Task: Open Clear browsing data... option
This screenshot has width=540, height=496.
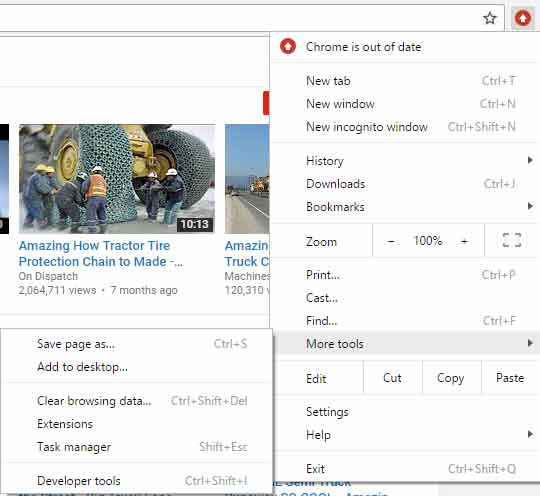Action: tap(137, 401)
